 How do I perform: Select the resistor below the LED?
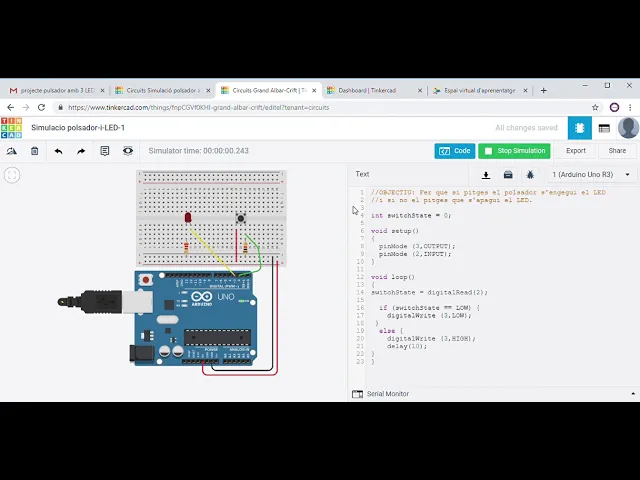(186, 247)
